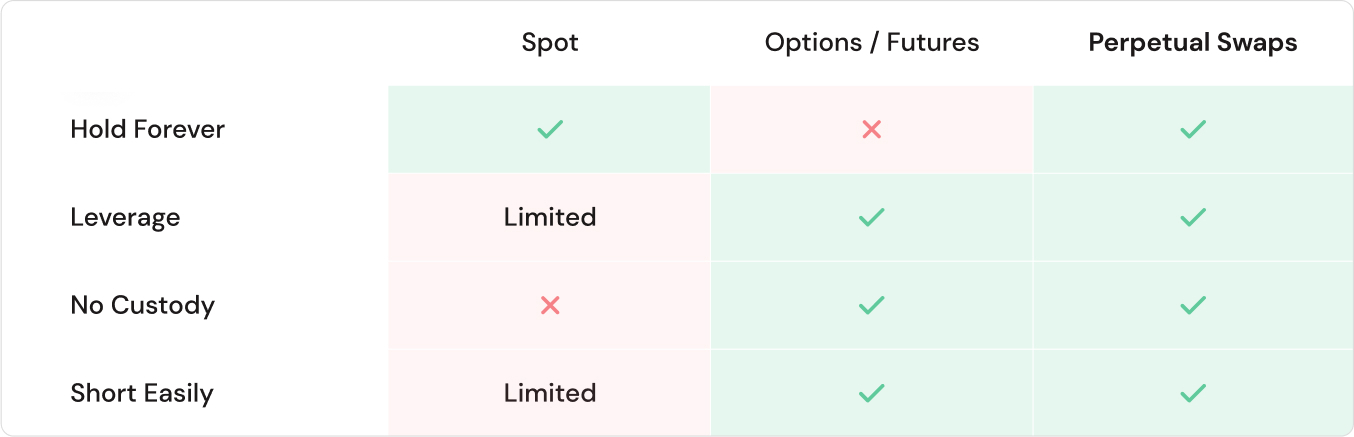
Task: Click the checkmark for Perpetual Swaps Hold Forever
Action: click(1192, 129)
